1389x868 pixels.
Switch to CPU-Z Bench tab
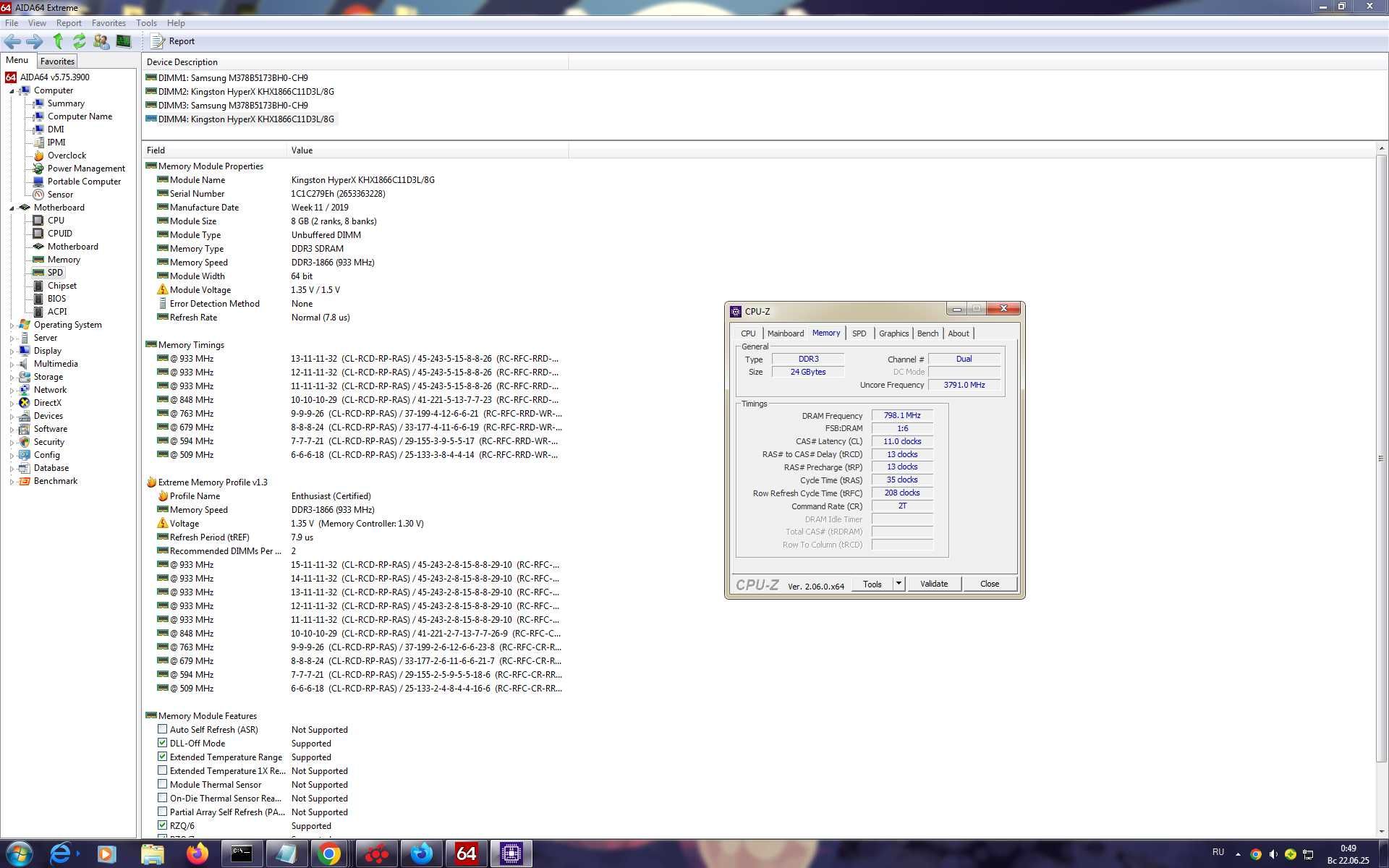927,333
